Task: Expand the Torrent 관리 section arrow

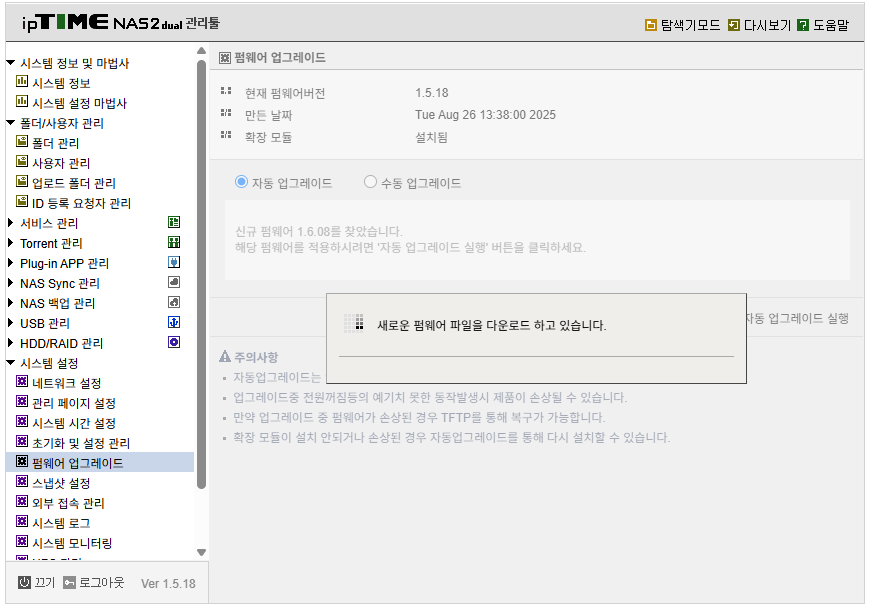Action: coord(11,243)
